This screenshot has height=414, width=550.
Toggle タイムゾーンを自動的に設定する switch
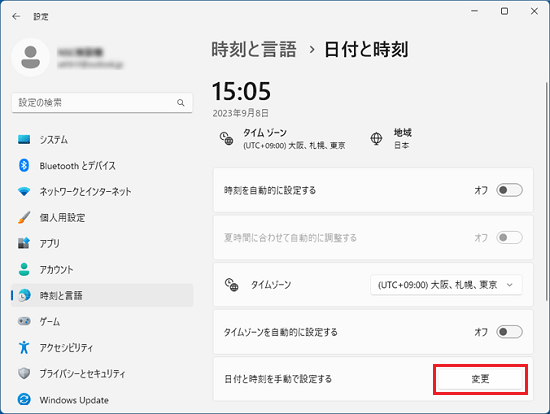[509, 332]
